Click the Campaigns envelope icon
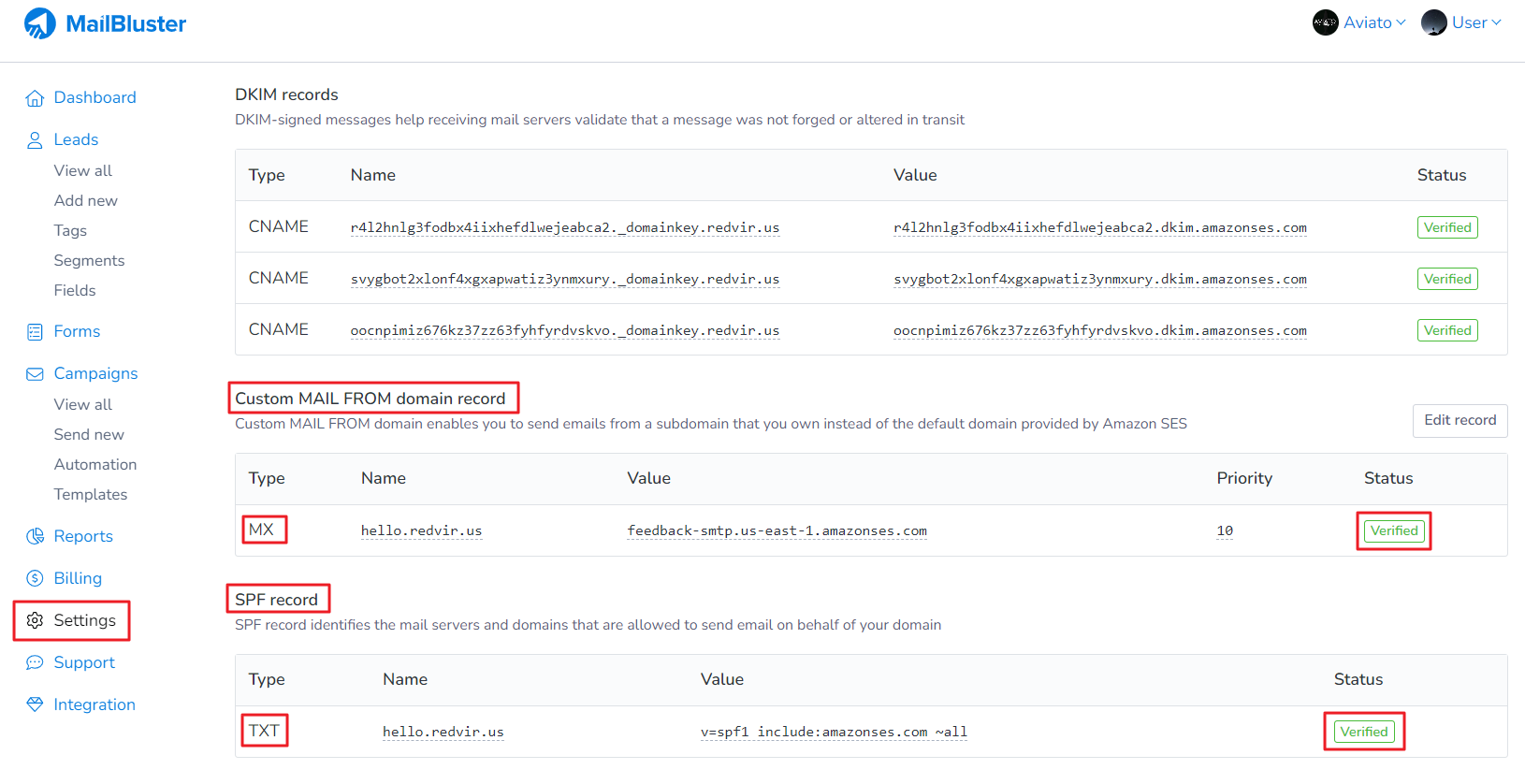Image resolution: width=1525 pixels, height=784 pixels. [35, 374]
